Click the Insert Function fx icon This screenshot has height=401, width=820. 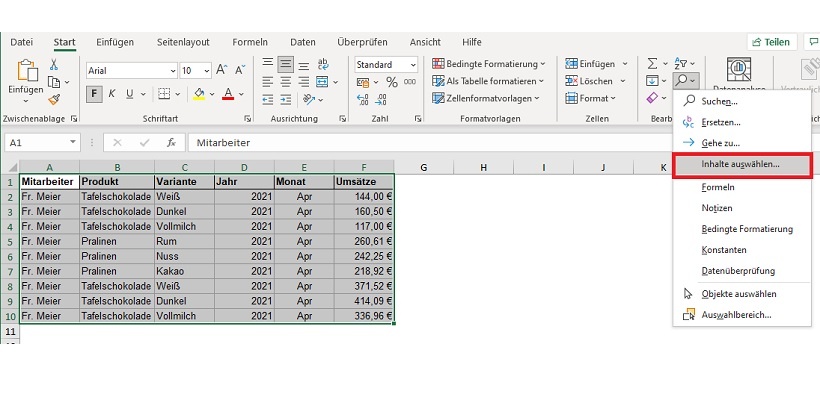point(171,143)
